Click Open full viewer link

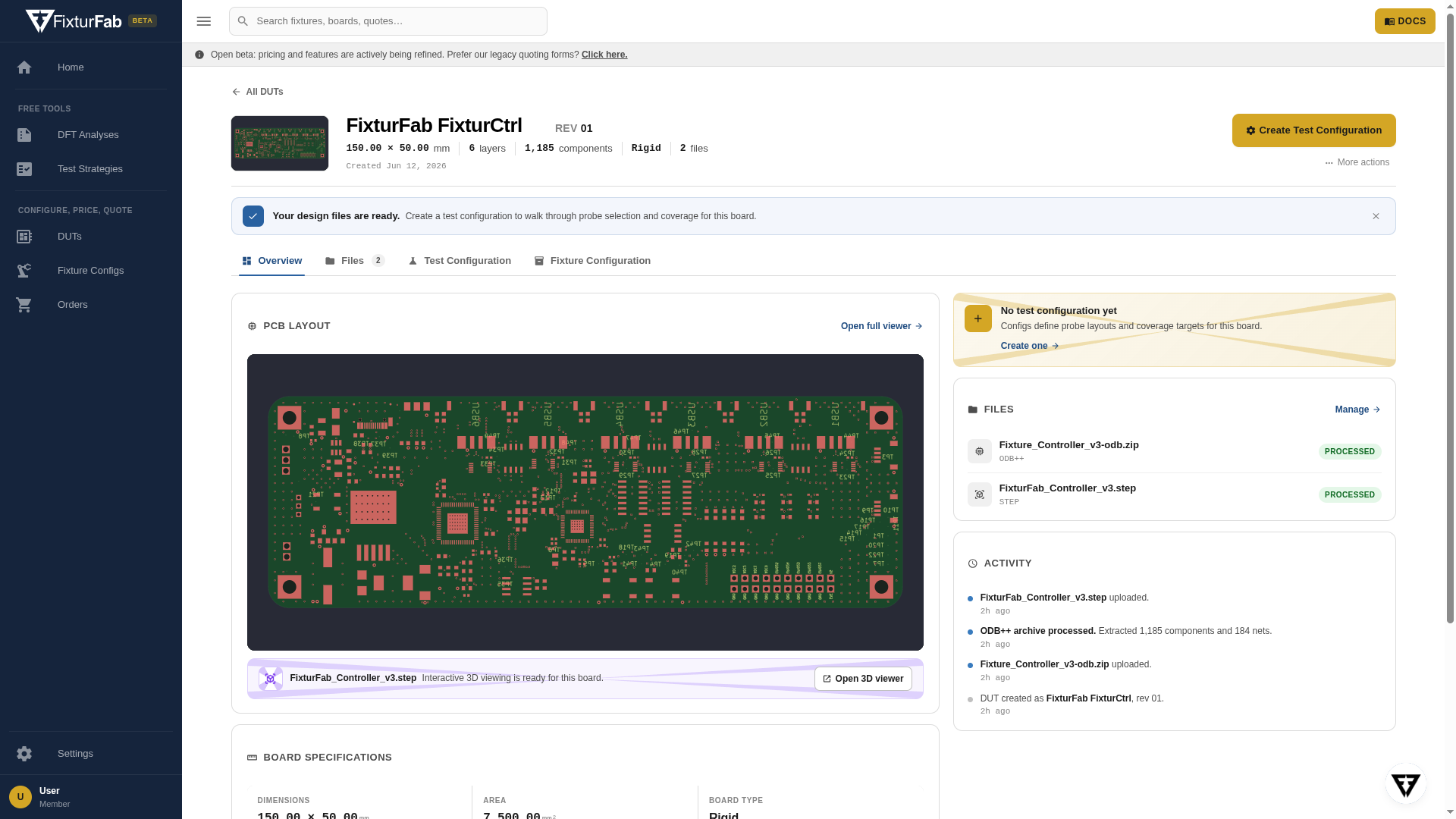coord(882,326)
